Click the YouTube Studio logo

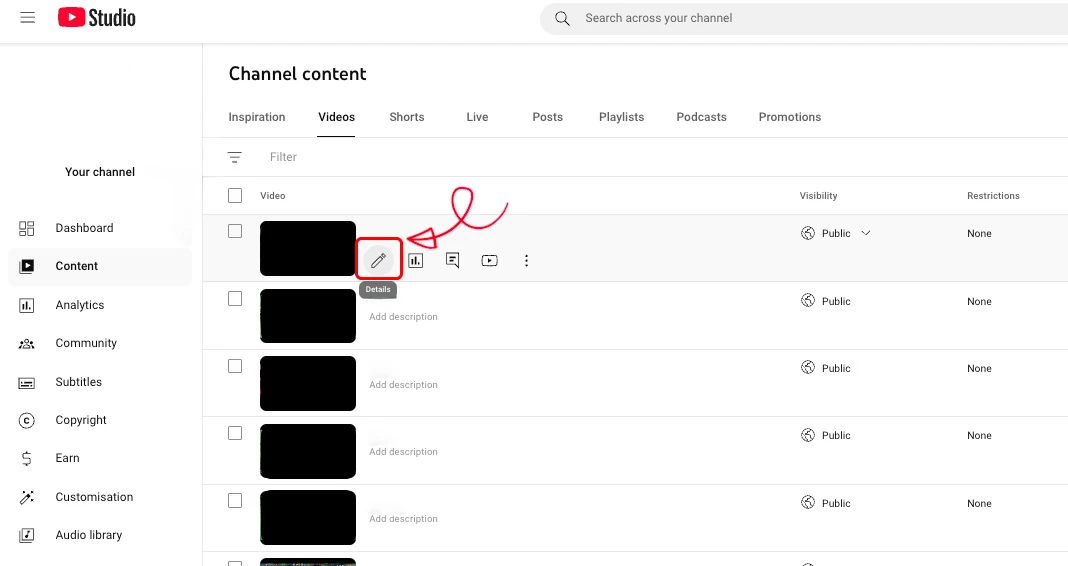tap(97, 18)
